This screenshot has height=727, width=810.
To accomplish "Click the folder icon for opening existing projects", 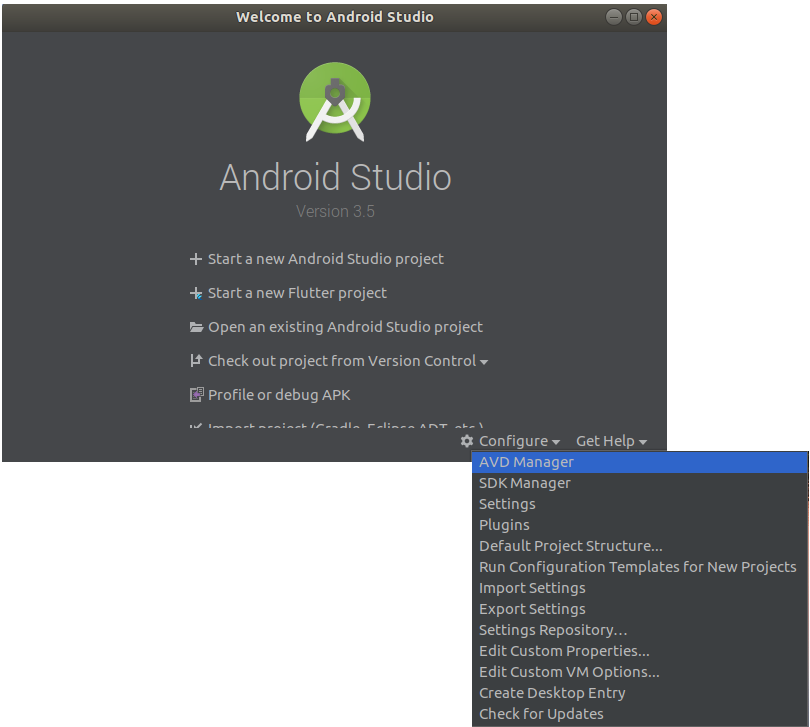I will pyautogui.click(x=196, y=326).
